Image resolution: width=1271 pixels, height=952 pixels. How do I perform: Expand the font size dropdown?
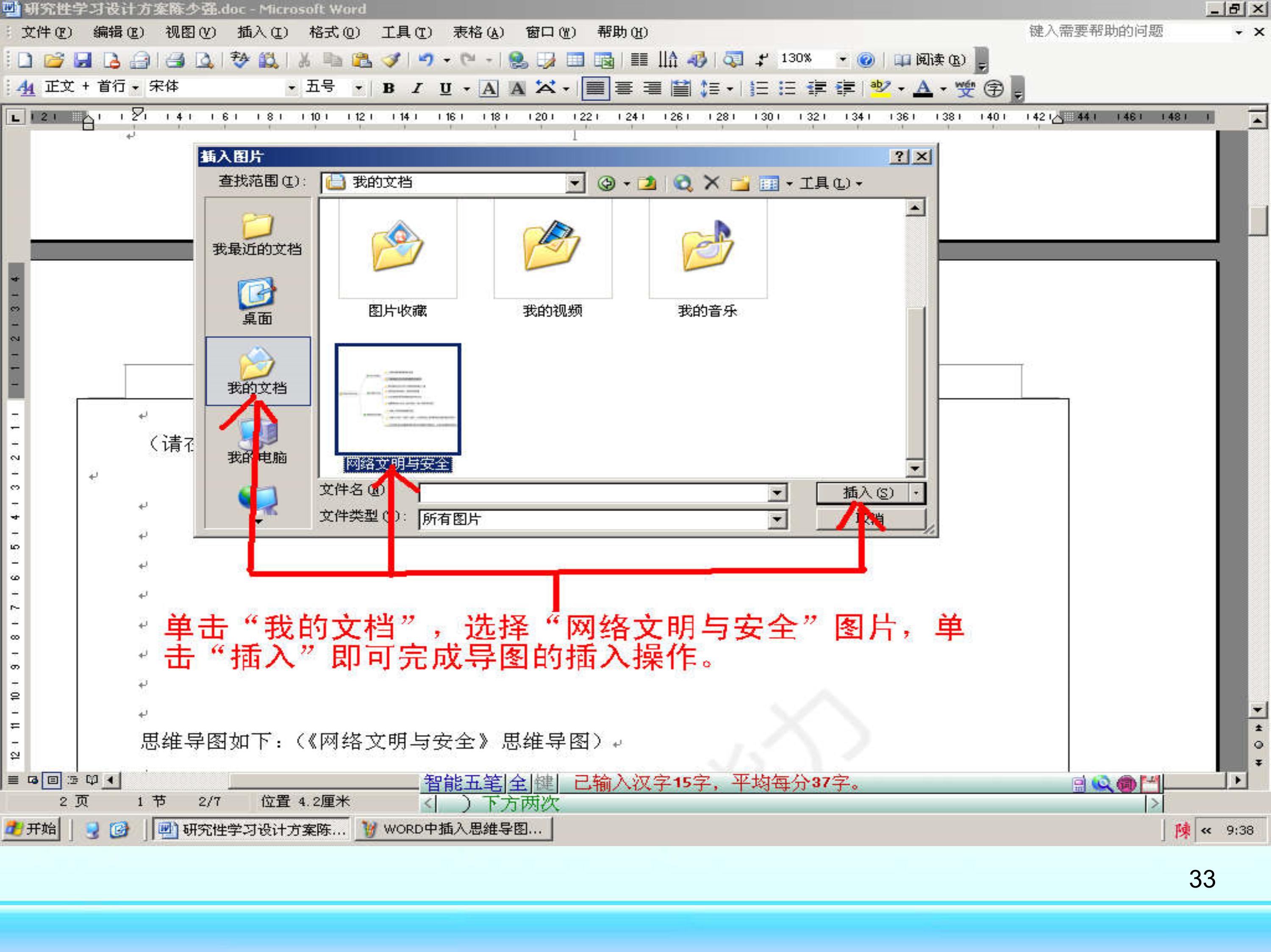click(x=360, y=89)
